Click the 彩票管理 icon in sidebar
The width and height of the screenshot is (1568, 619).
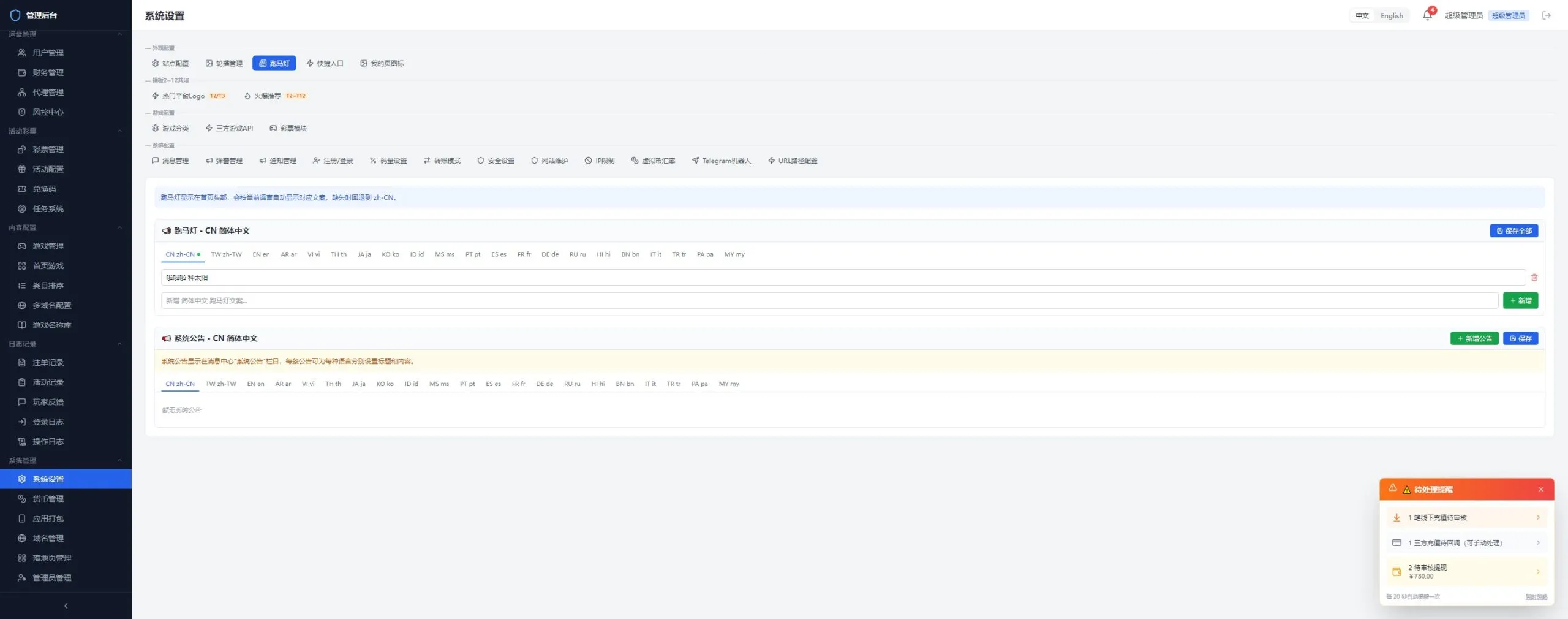22,150
